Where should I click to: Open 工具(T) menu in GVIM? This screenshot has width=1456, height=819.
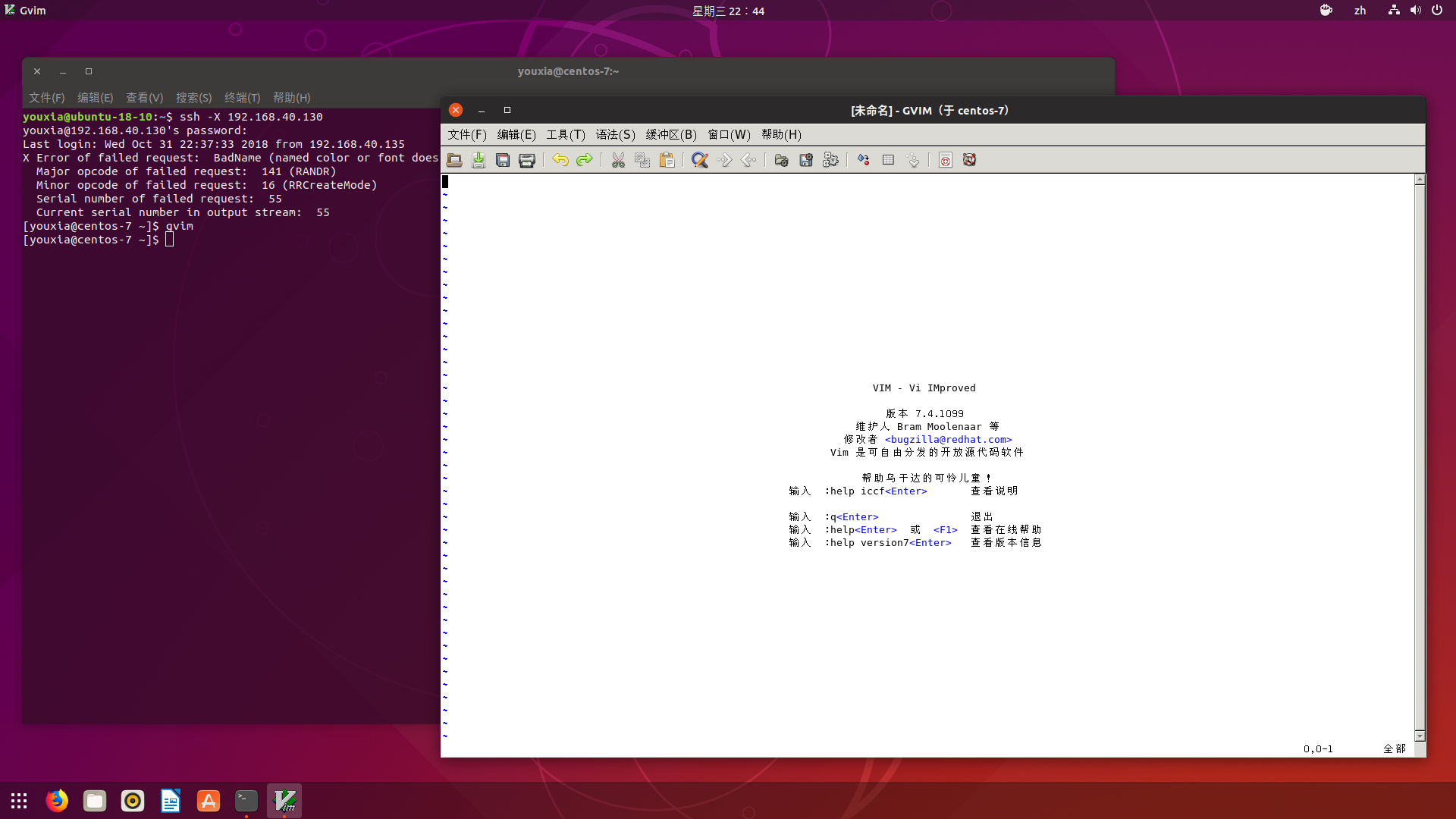(566, 134)
